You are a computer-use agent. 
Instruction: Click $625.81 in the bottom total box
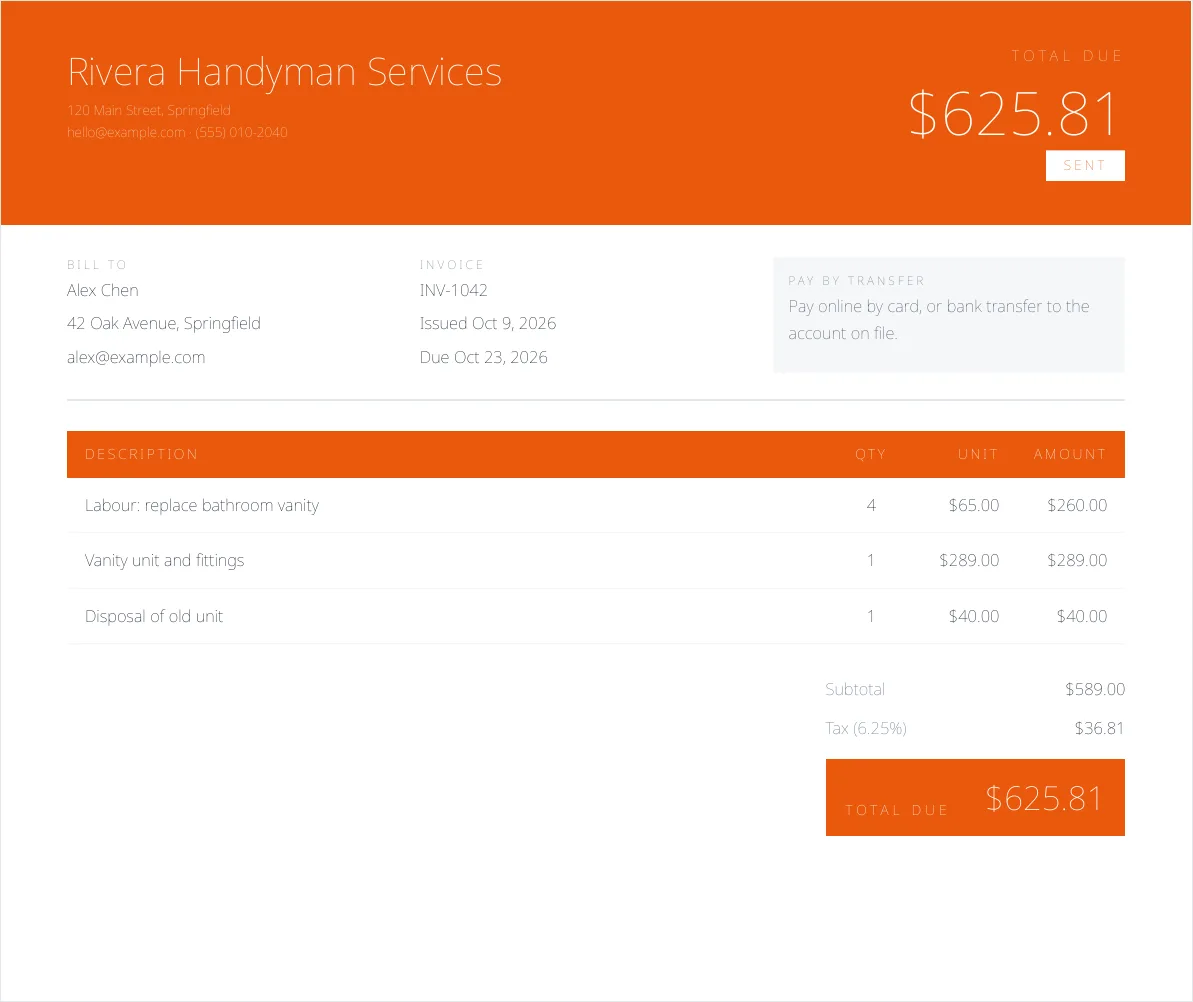[1044, 799]
